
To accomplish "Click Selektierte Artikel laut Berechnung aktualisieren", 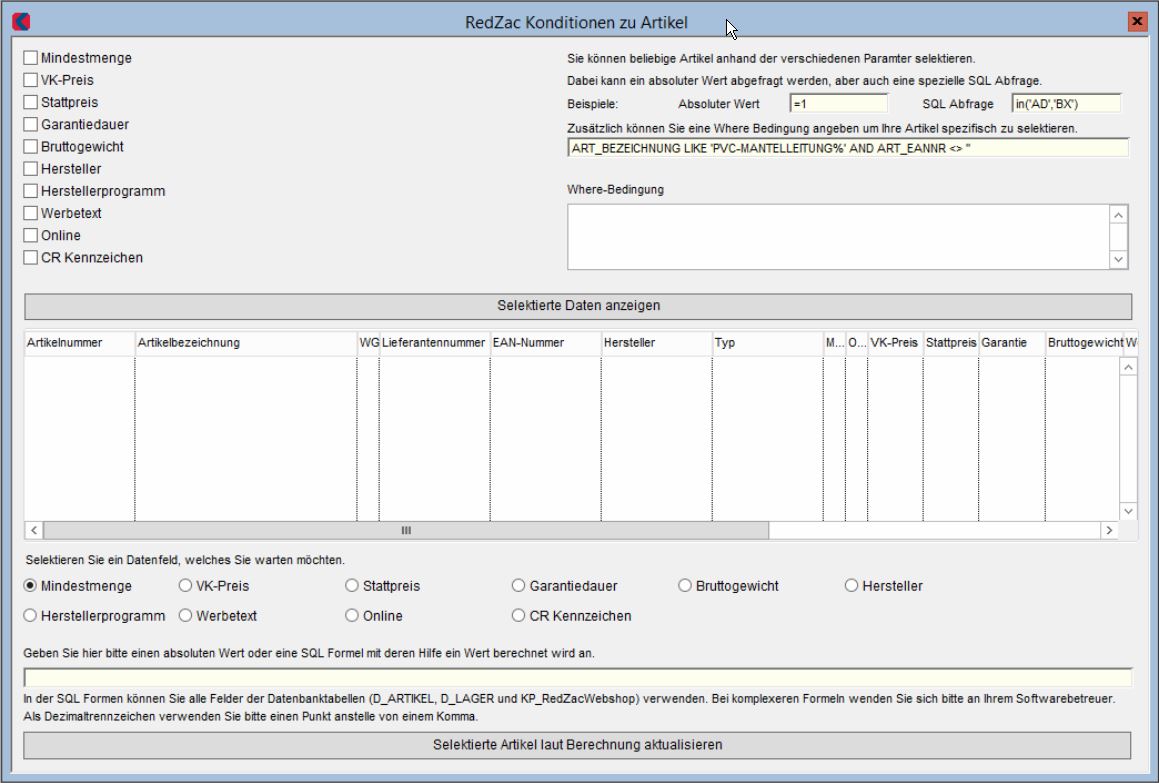I will click(577, 745).
